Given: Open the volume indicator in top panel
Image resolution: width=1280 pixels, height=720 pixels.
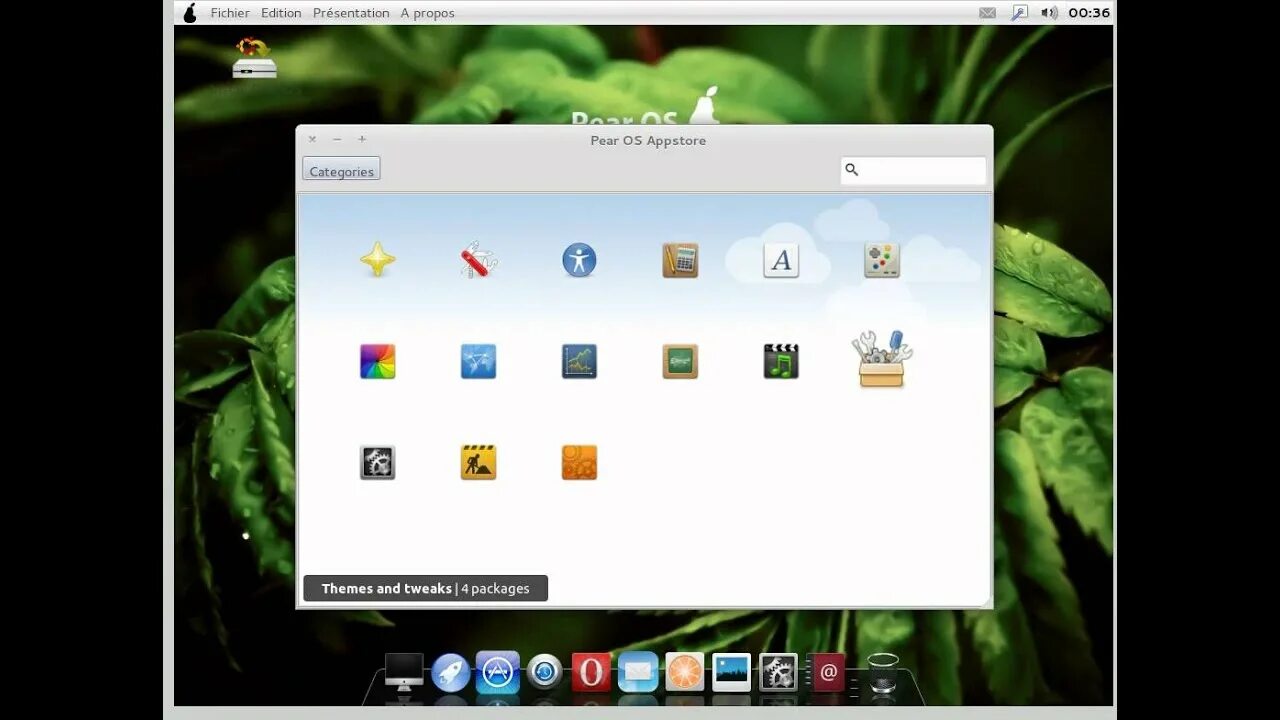Looking at the screenshot, I should 1049,13.
